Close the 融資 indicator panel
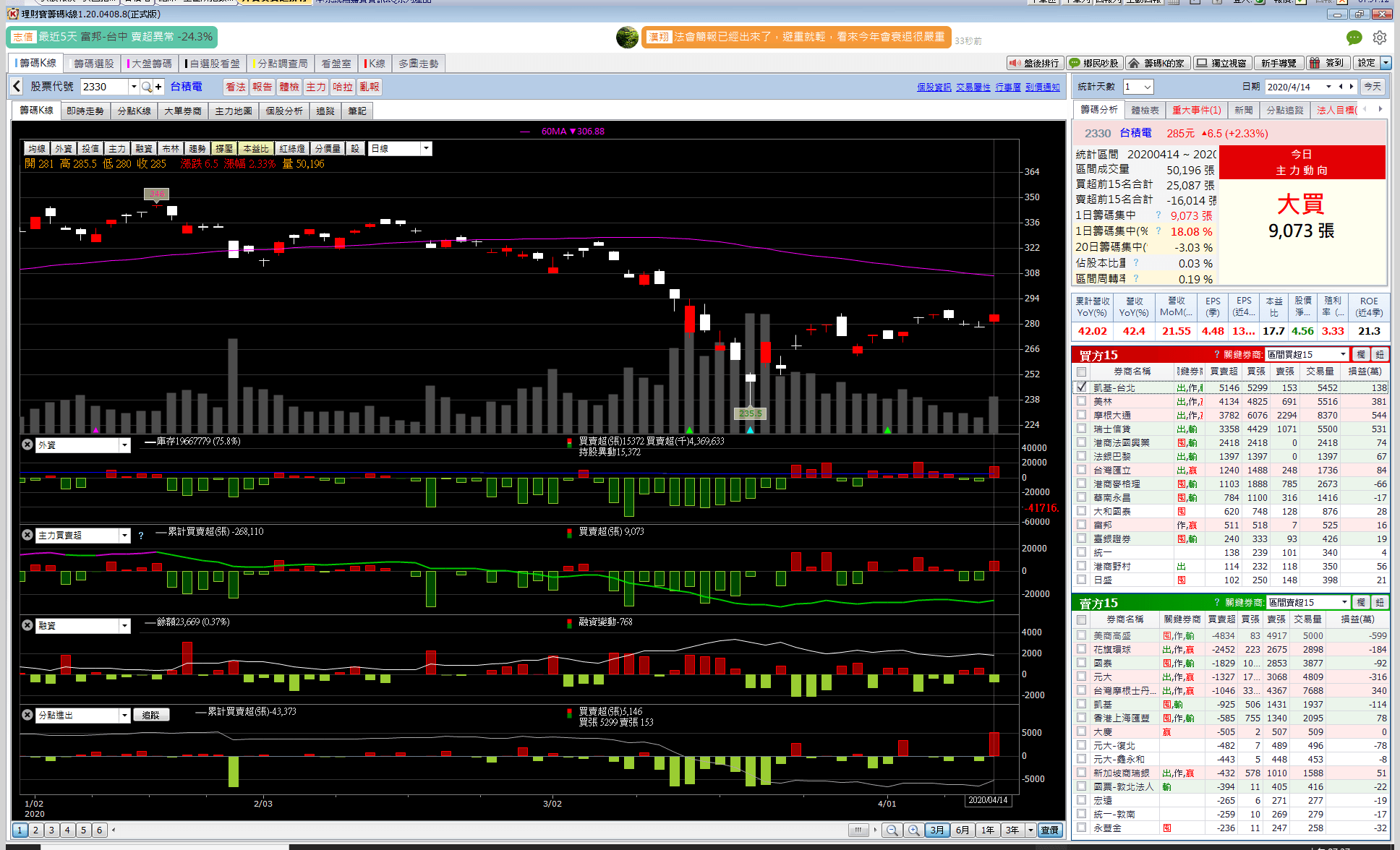The width and height of the screenshot is (1400, 850). 27,625
